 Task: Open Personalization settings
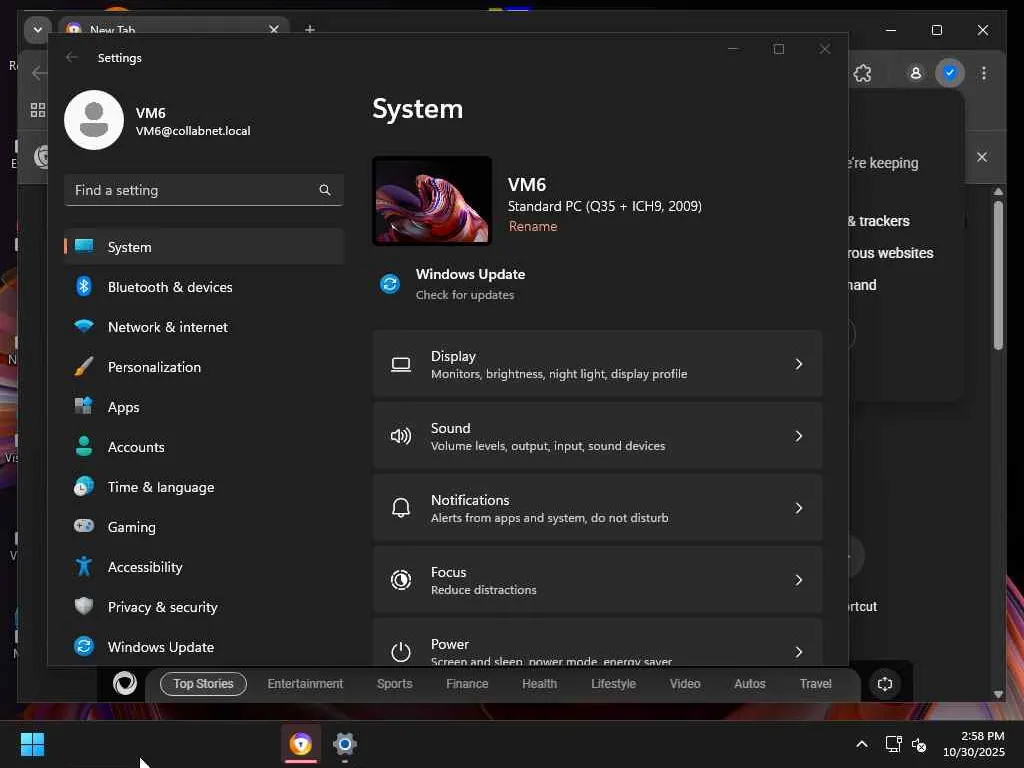(204, 367)
